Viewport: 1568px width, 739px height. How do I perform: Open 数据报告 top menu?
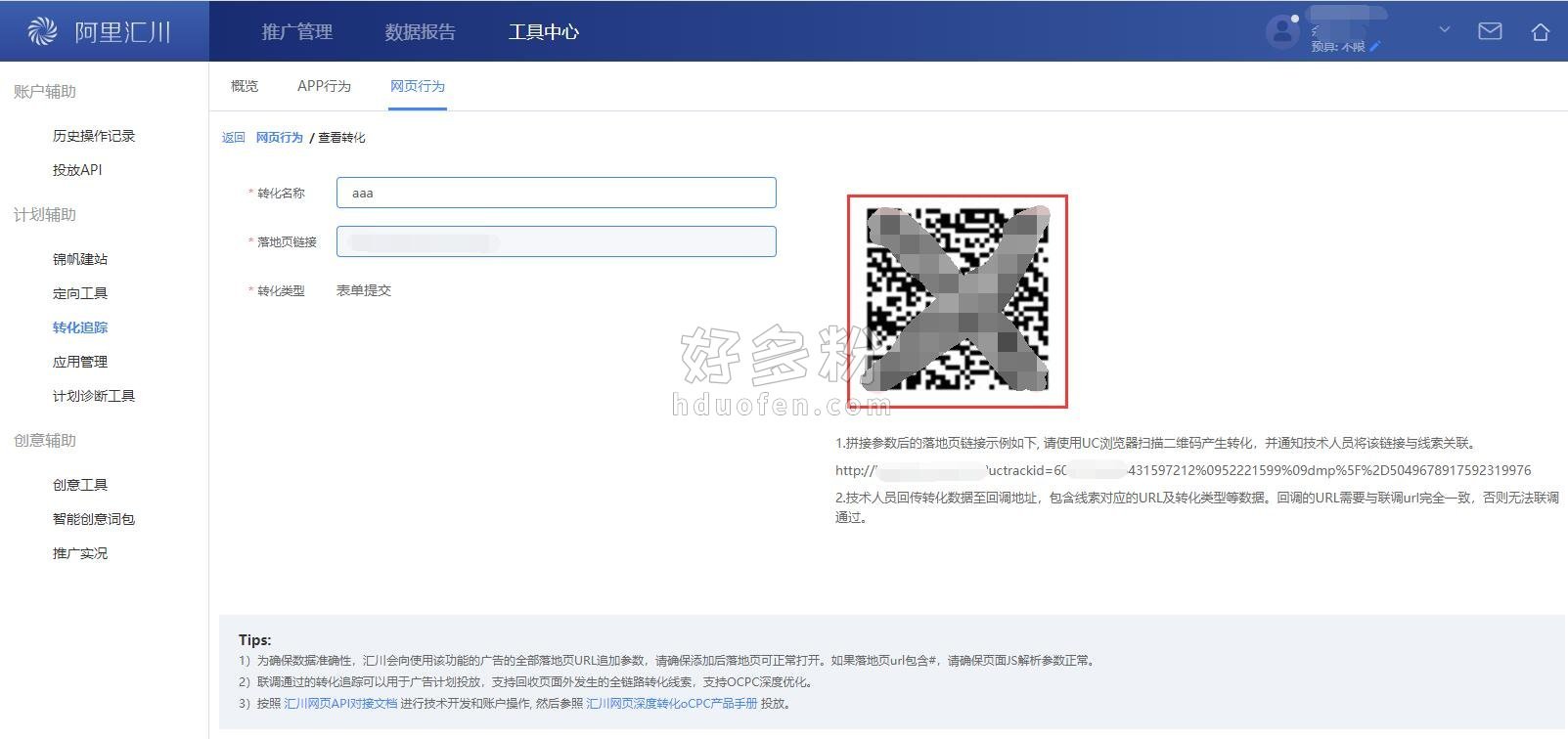tap(421, 31)
